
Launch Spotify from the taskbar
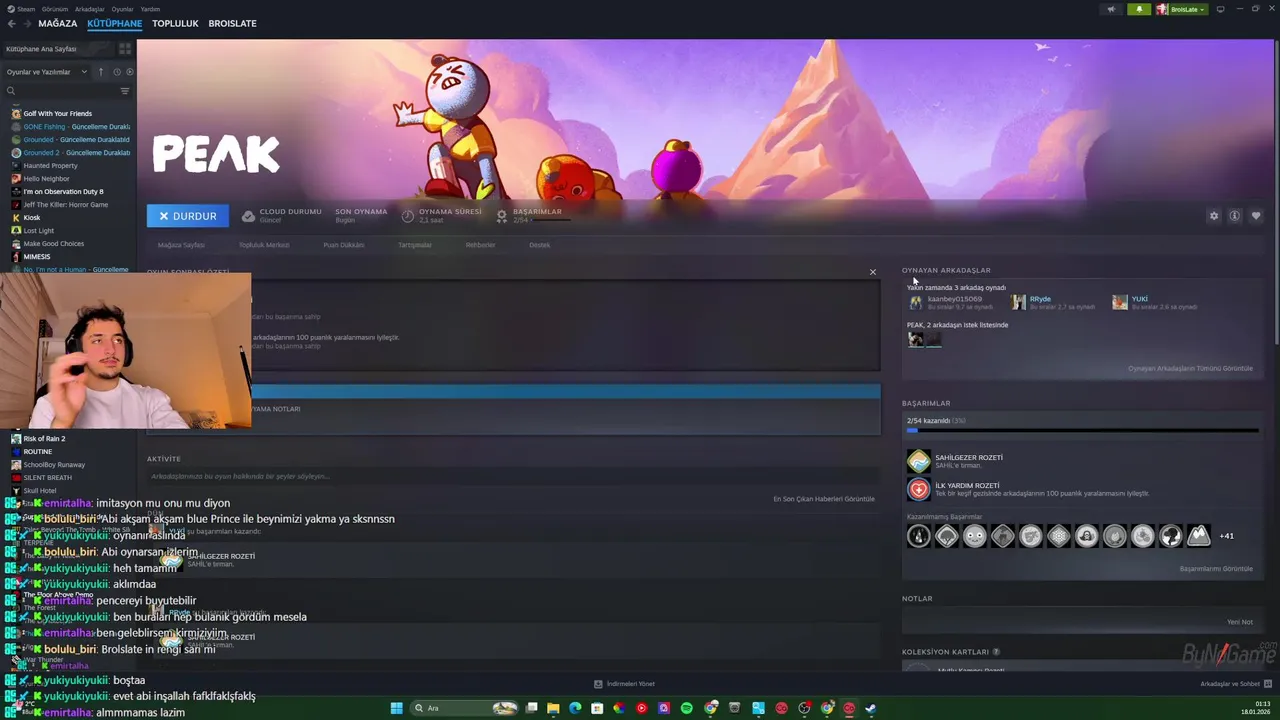click(x=687, y=708)
